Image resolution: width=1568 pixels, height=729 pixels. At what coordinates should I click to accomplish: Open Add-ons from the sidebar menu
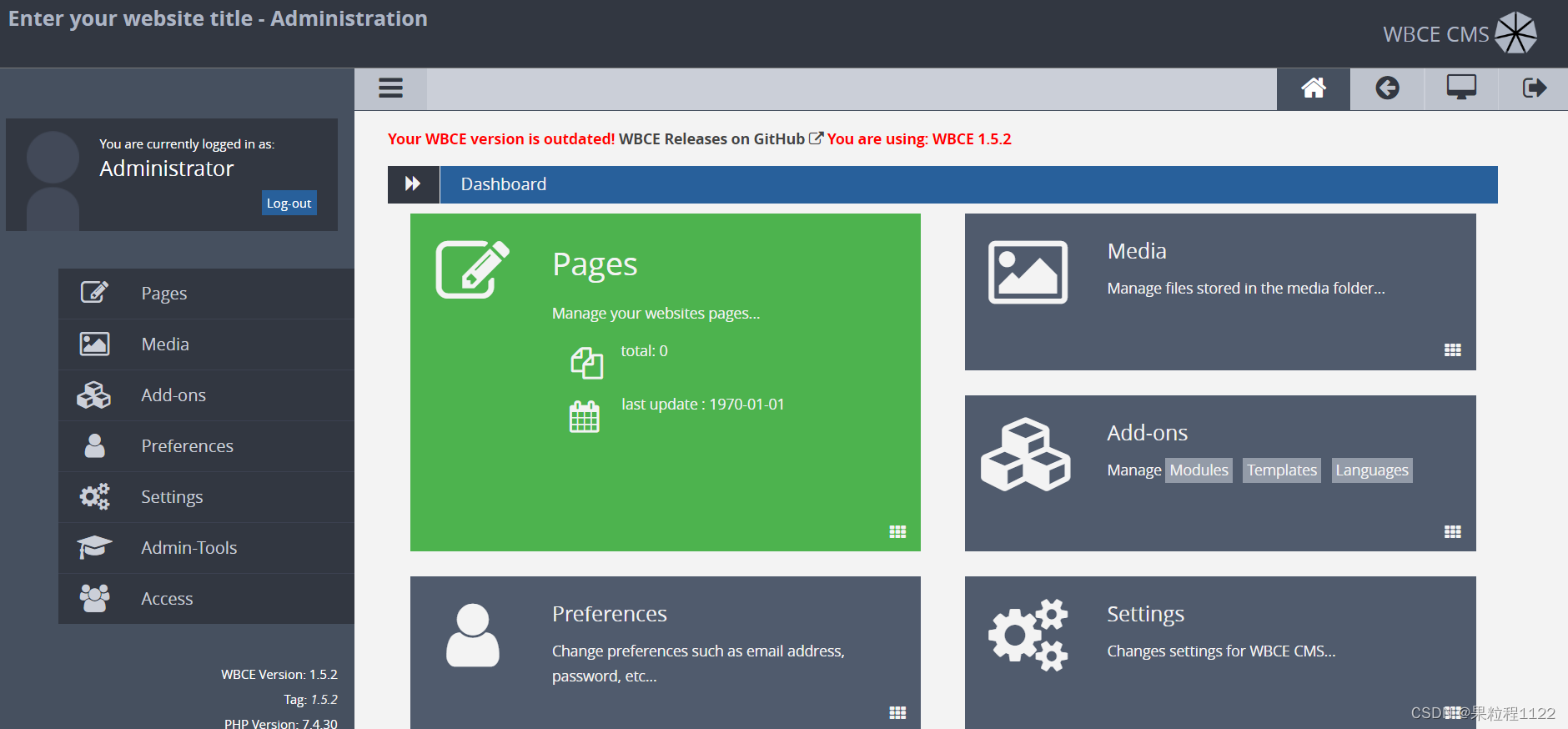pyautogui.click(x=206, y=395)
